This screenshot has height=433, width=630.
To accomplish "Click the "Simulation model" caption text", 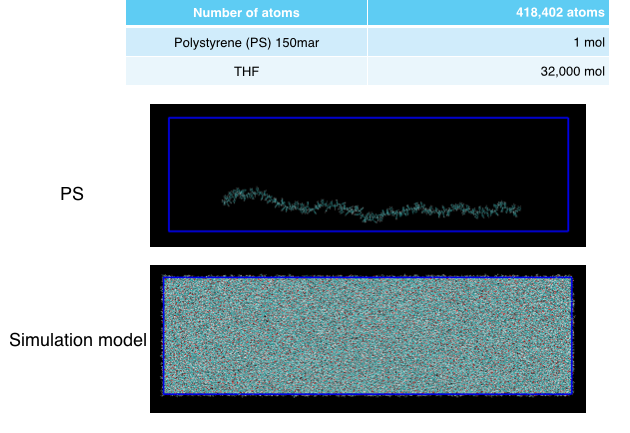I will [78, 340].
